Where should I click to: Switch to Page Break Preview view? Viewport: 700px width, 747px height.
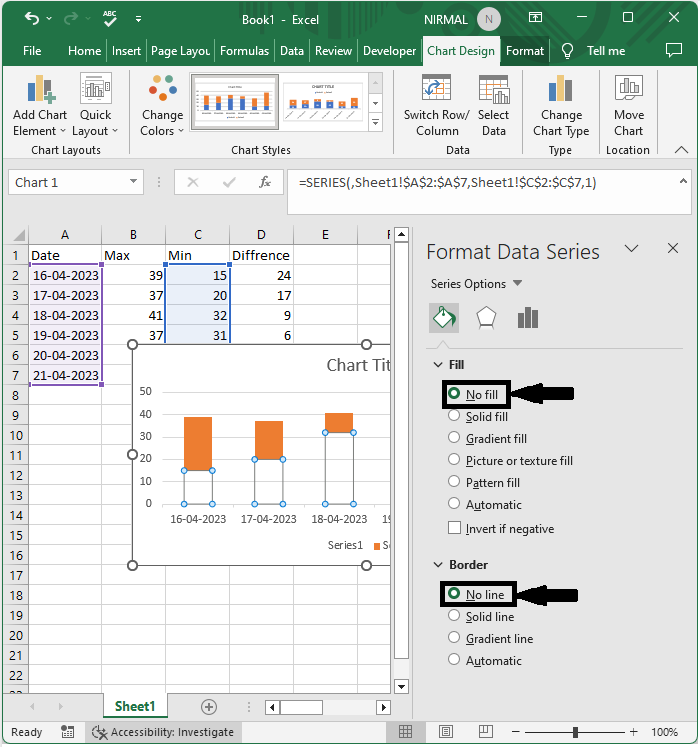pyautogui.click(x=485, y=731)
